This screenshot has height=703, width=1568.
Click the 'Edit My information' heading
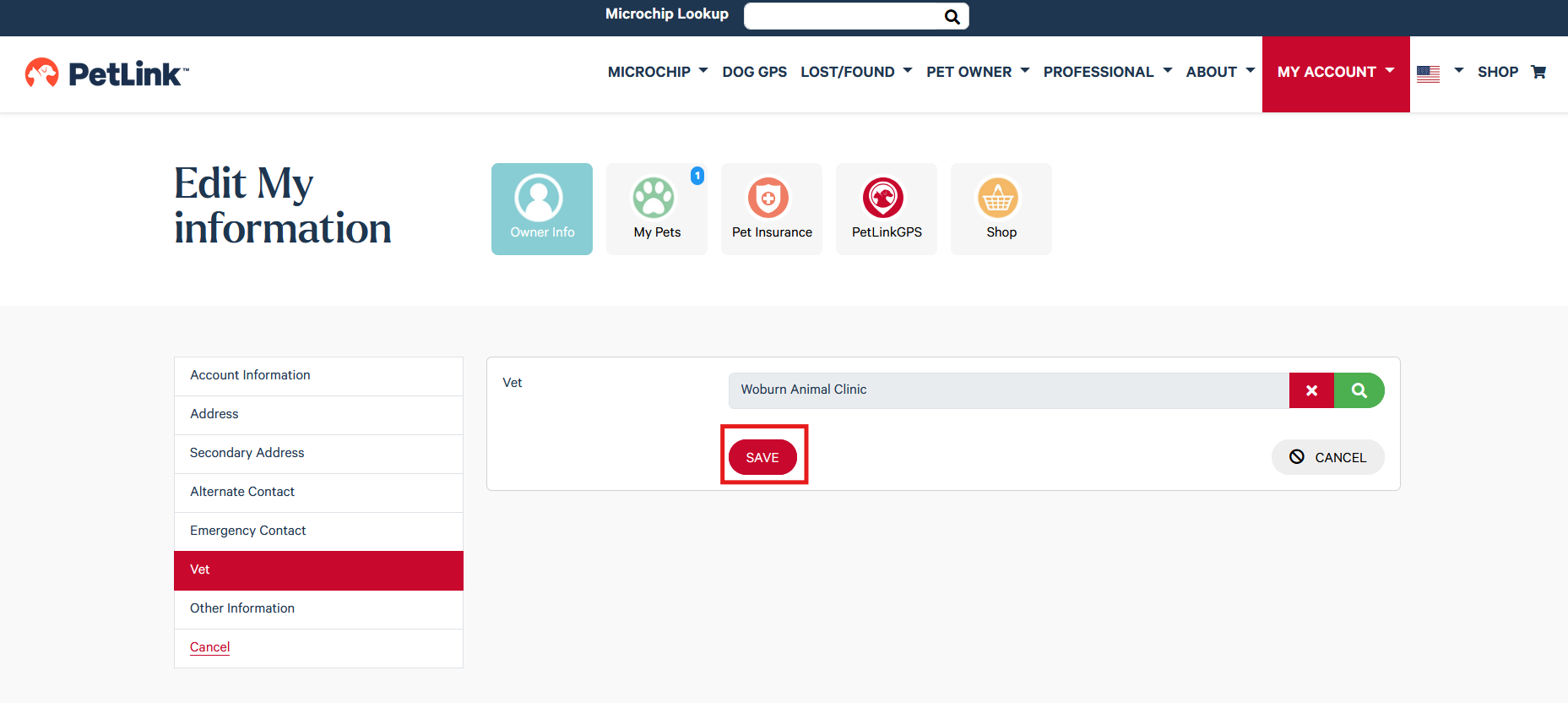282,205
